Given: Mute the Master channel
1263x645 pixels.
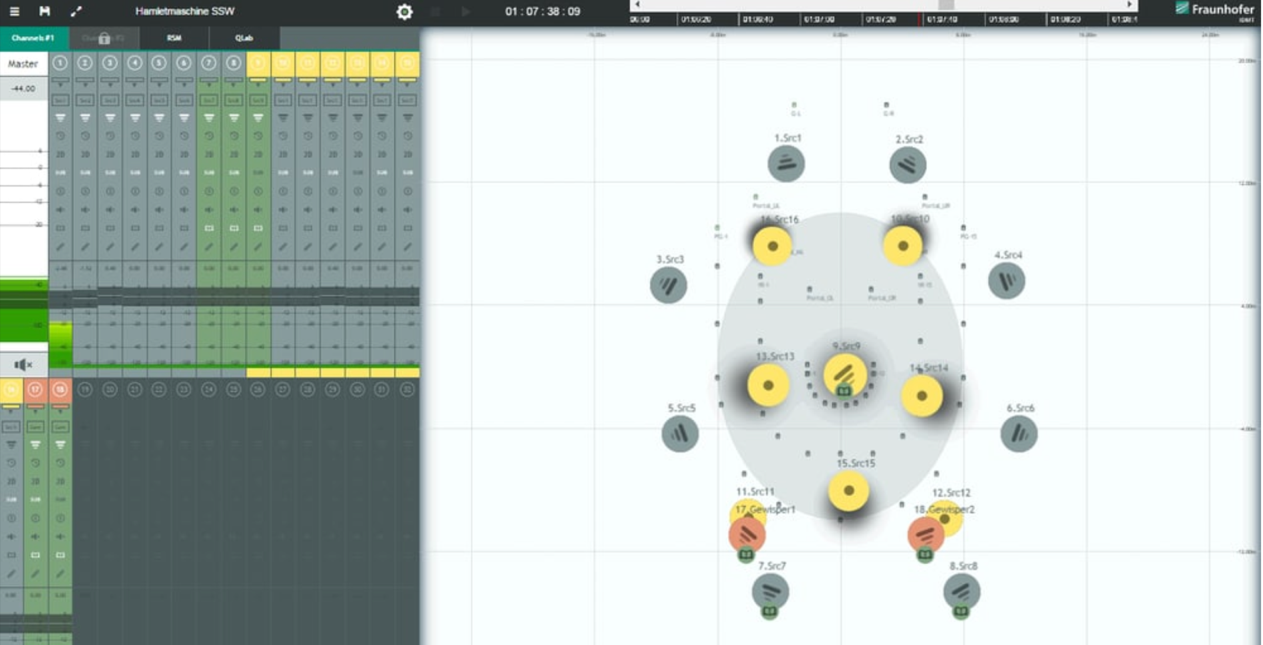Looking at the screenshot, I should (x=23, y=365).
